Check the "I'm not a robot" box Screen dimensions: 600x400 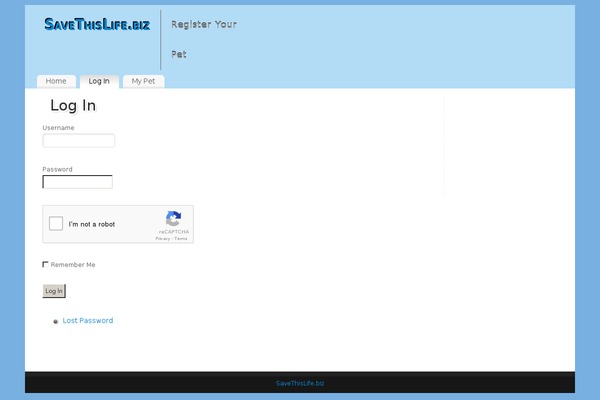tap(57, 224)
